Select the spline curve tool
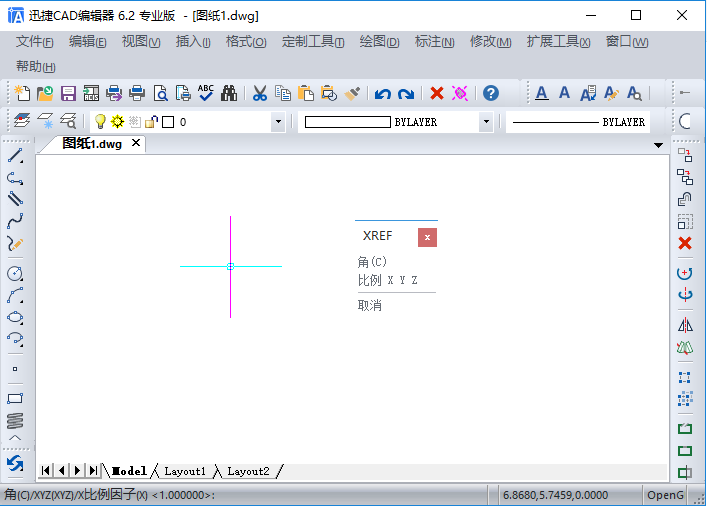Image resolution: width=707 pixels, height=507 pixels. pyautogui.click(x=15, y=221)
